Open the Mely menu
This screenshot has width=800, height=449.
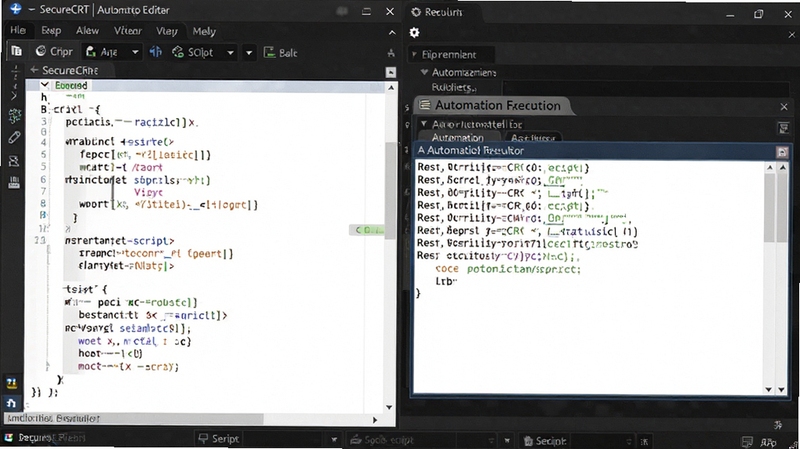204,31
